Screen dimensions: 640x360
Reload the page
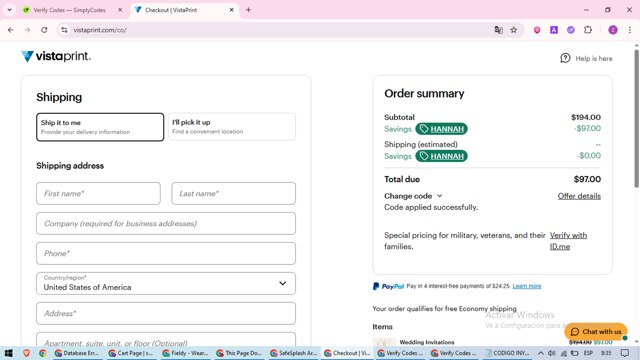(x=44, y=30)
